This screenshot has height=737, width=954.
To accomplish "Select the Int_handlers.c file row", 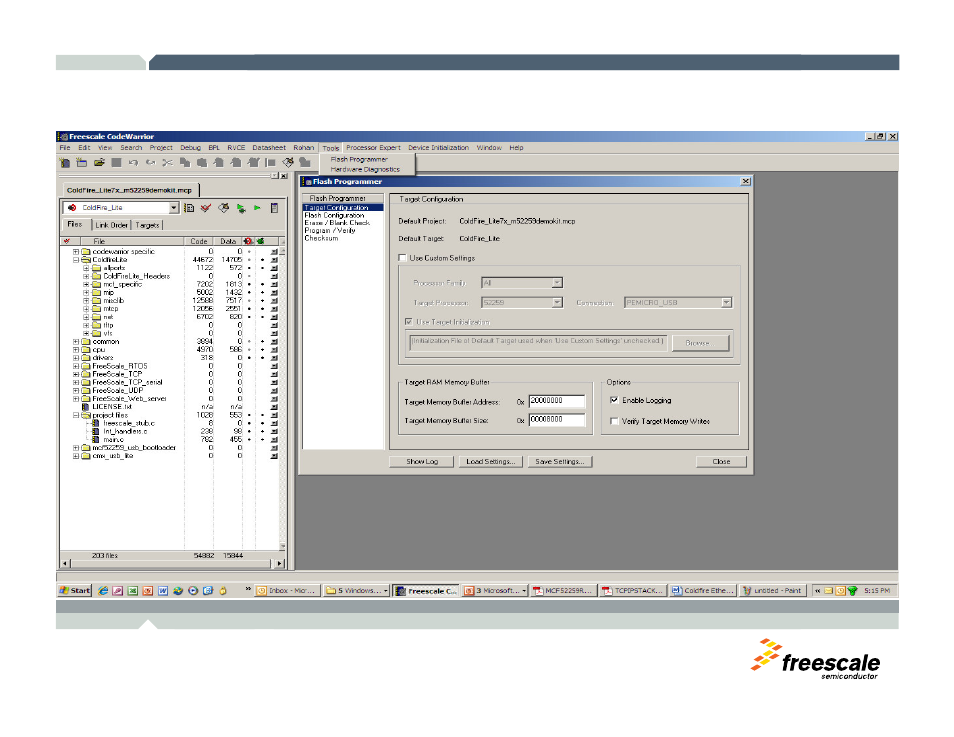I will (125, 431).
